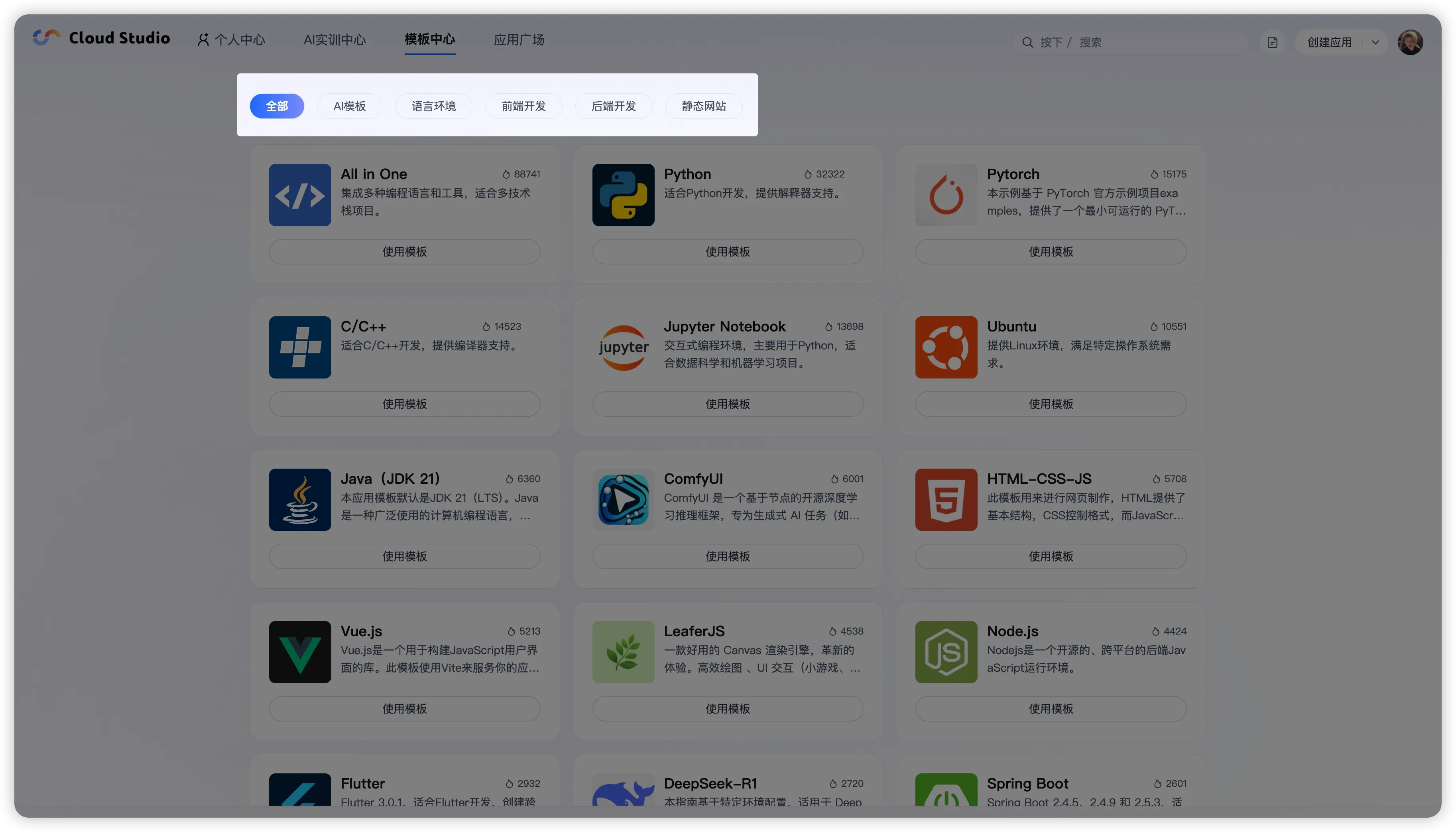Click the Node.js hexagon icon
The image size is (1456, 832).
pos(946,652)
